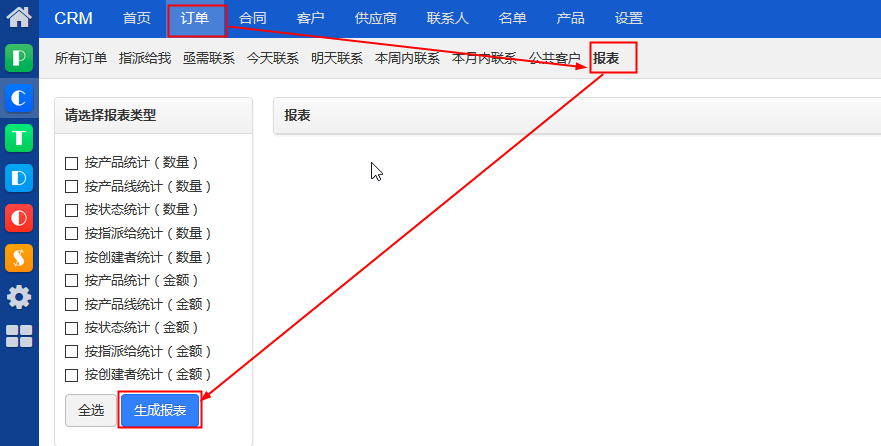The width and height of the screenshot is (881, 446).
Task: Open the red half-circle app icon
Action: tap(19, 218)
